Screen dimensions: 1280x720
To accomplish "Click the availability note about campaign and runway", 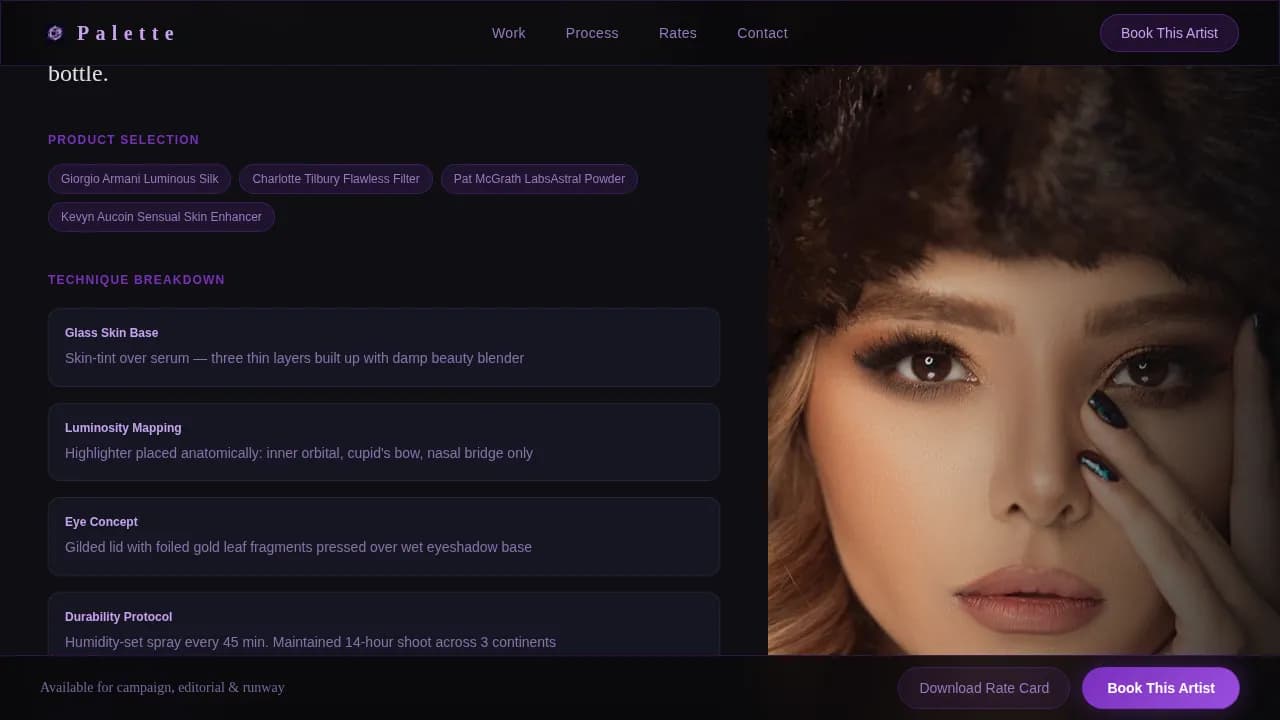I will click(x=162, y=688).
